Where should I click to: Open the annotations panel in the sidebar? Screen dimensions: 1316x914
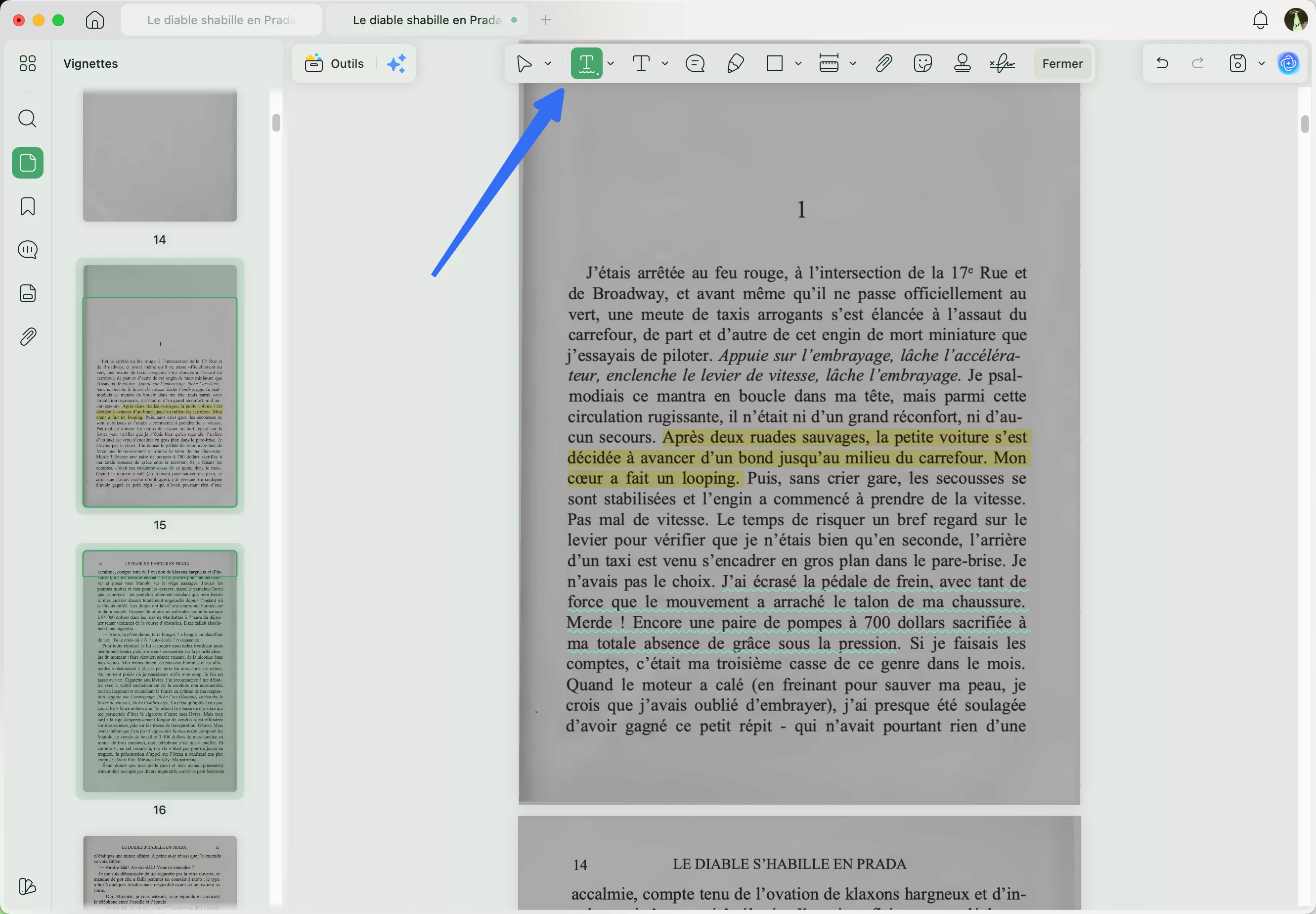[27, 249]
